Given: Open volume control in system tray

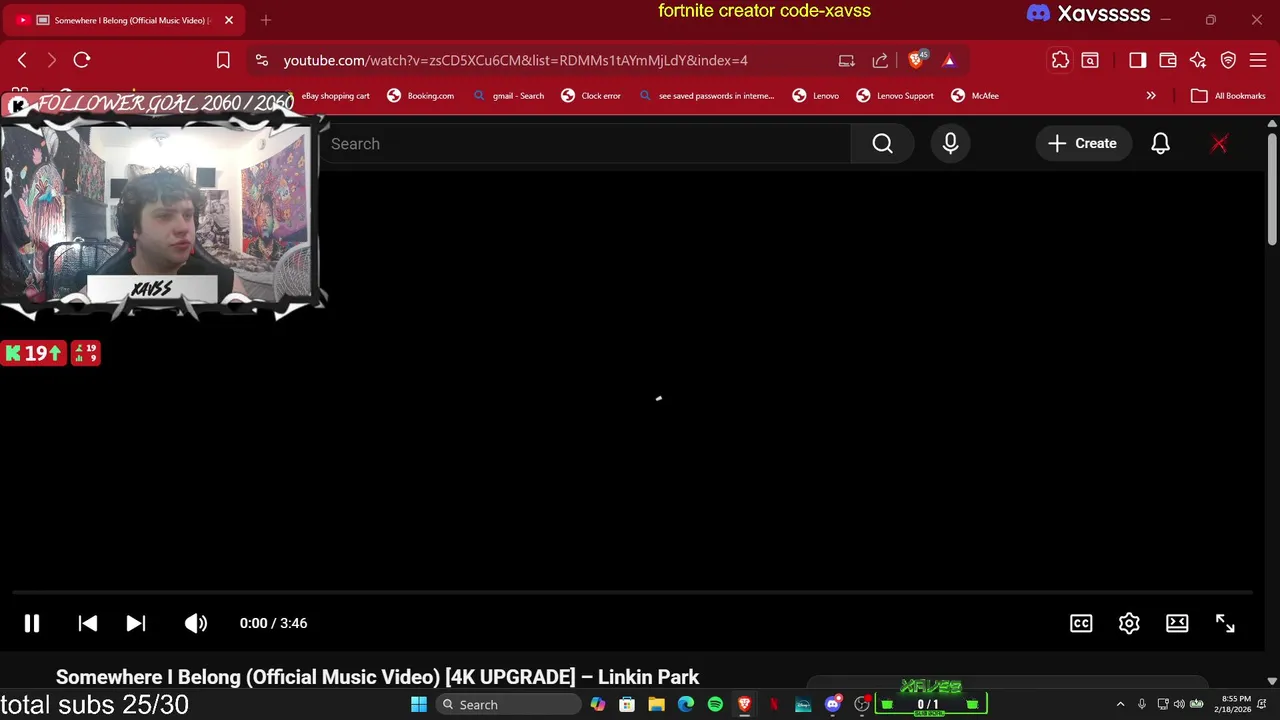Looking at the screenshot, I should (1179, 705).
